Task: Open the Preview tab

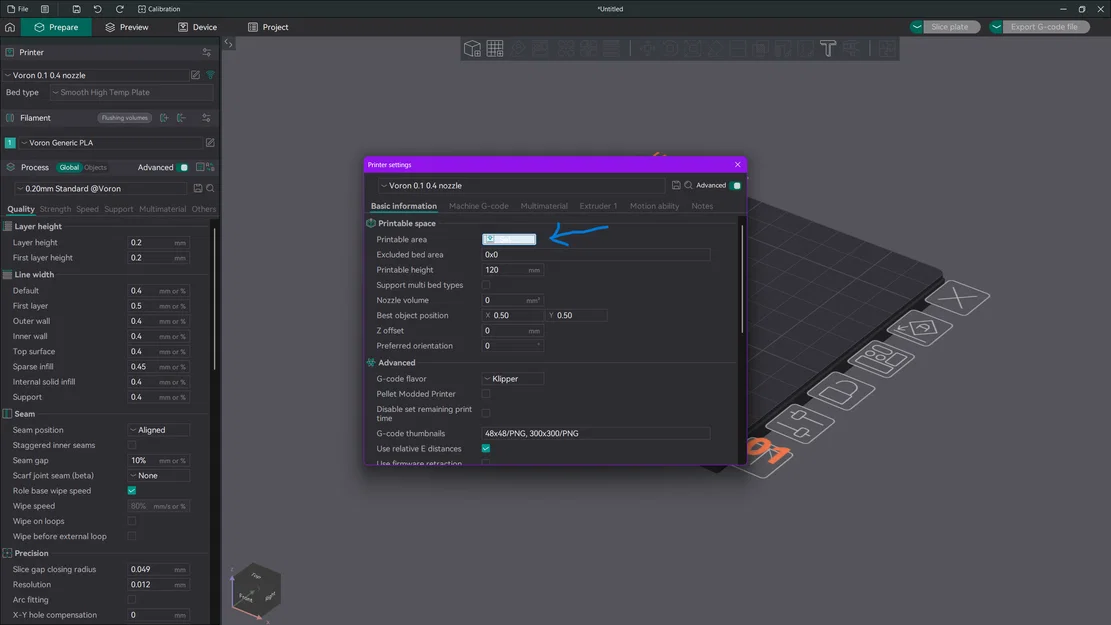Action: pos(127,27)
